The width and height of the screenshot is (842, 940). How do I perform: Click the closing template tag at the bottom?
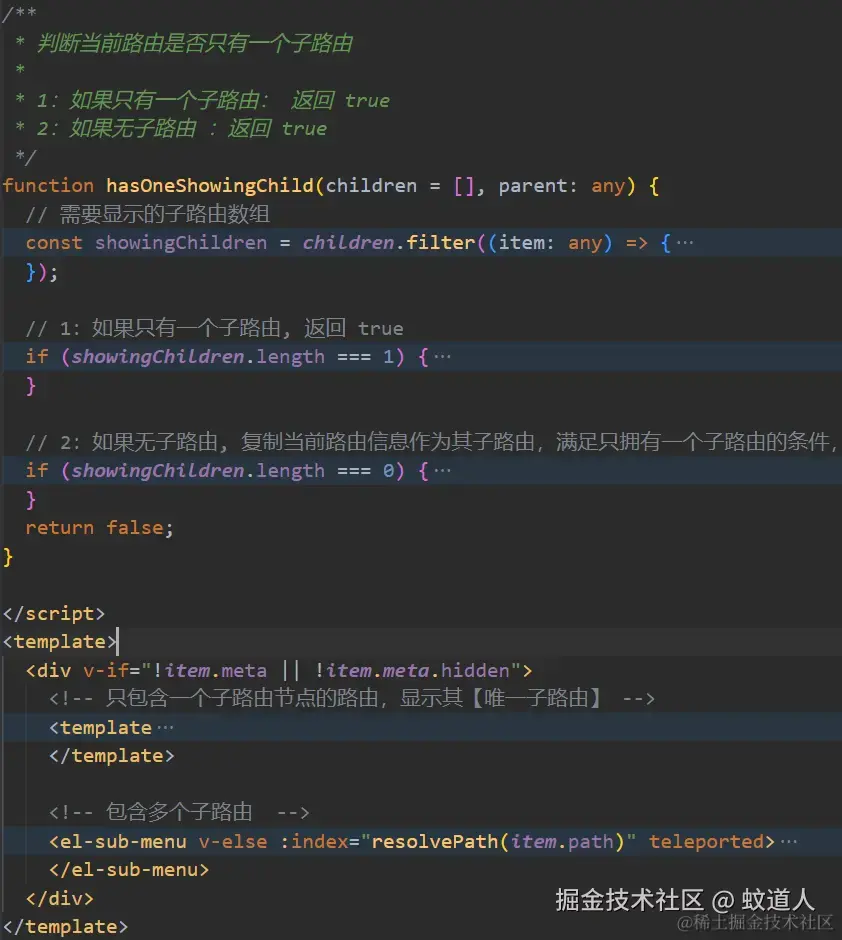(65, 926)
